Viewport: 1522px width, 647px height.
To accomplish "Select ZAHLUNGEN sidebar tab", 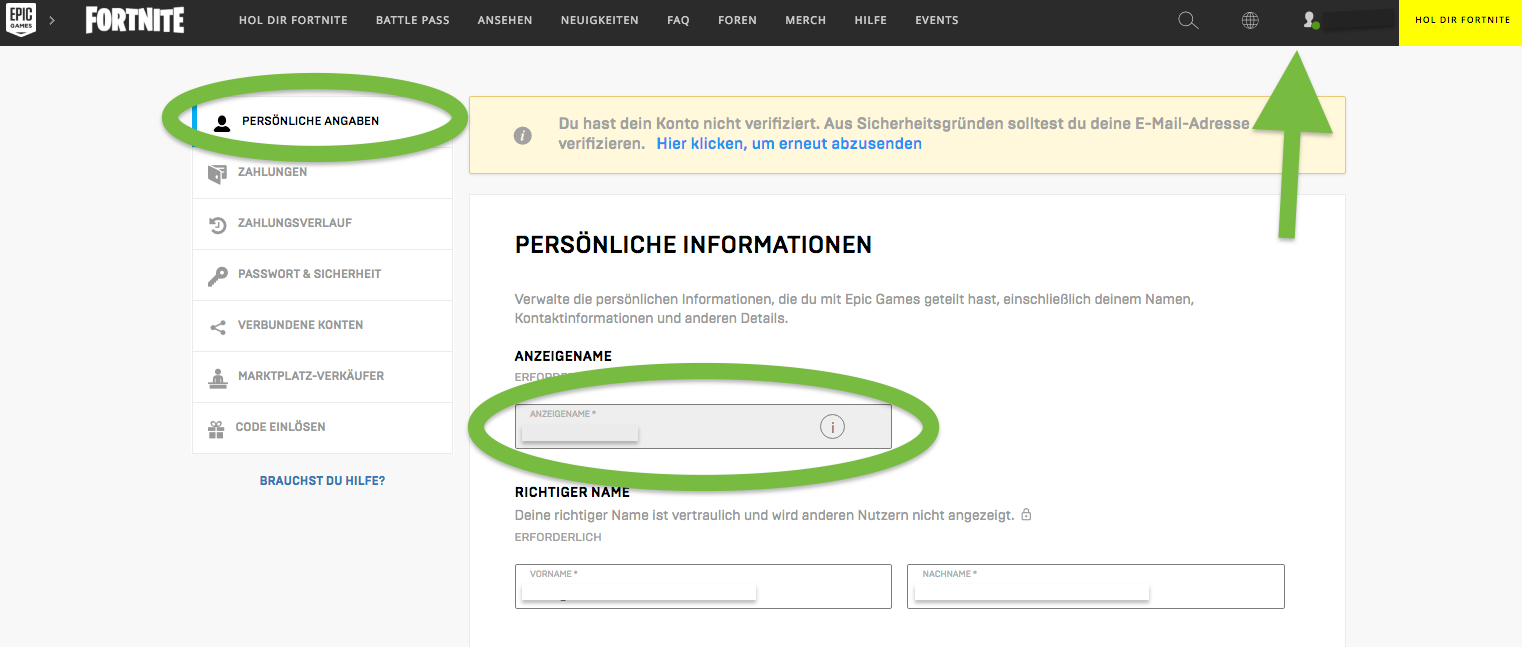I will (322, 173).
